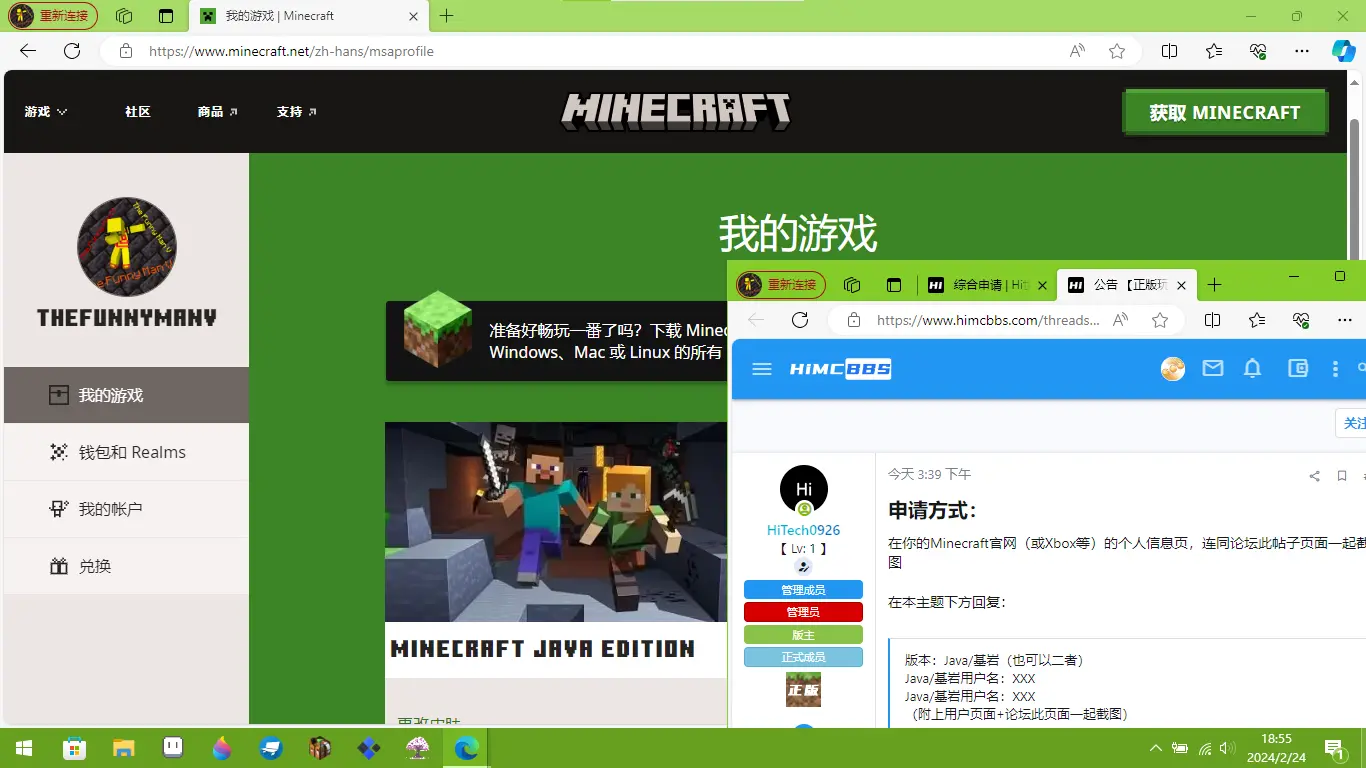Bookmark the HiTech0926 forum post
1366x768 pixels.
click(1342, 476)
